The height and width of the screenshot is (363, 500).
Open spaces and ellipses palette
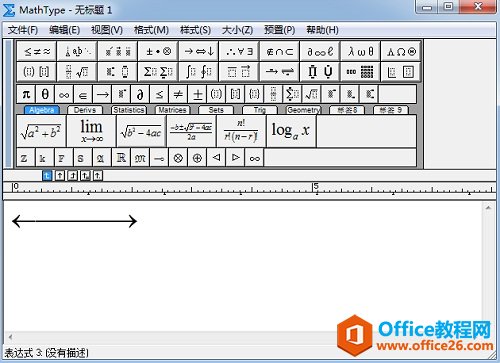click(x=77, y=51)
